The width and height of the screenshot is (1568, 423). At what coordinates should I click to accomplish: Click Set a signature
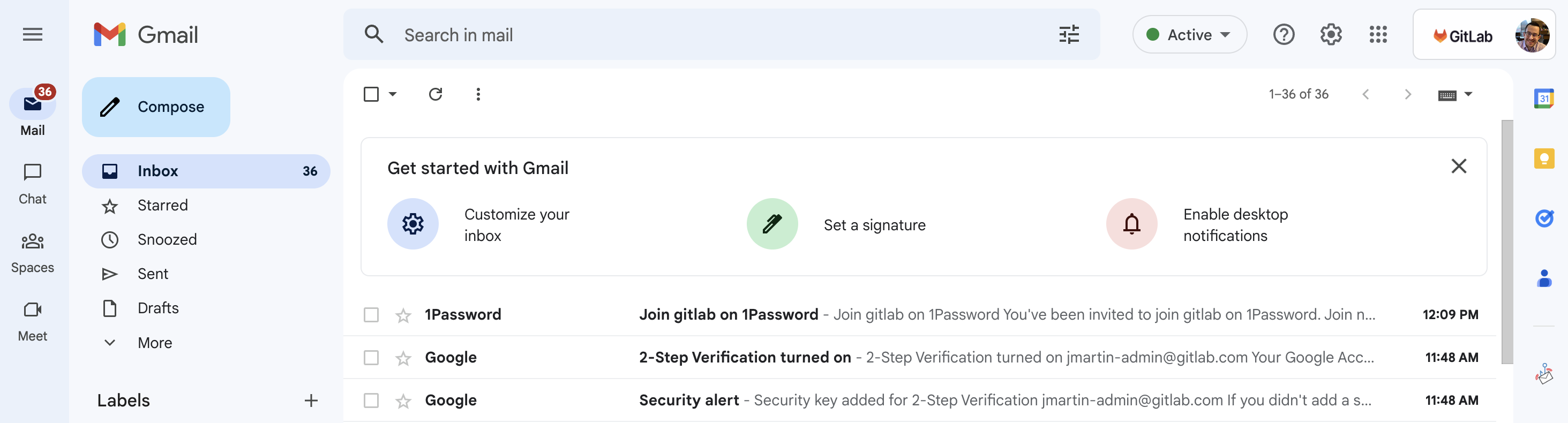click(x=874, y=225)
